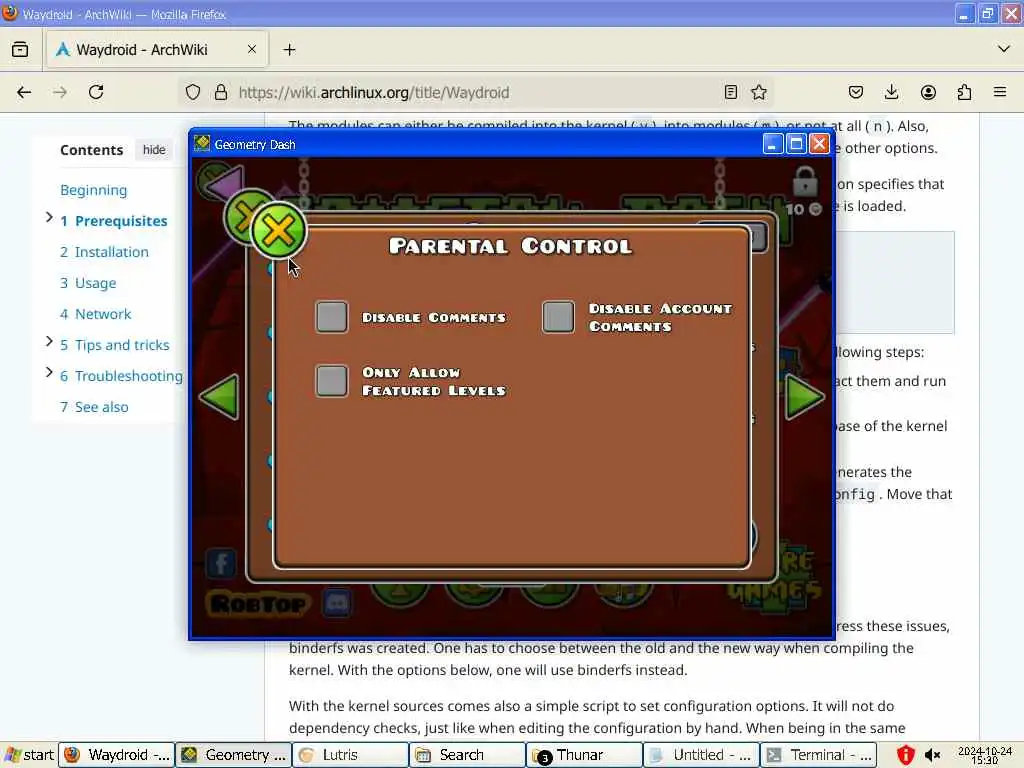Switch to Search taskbar item

click(x=468, y=755)
